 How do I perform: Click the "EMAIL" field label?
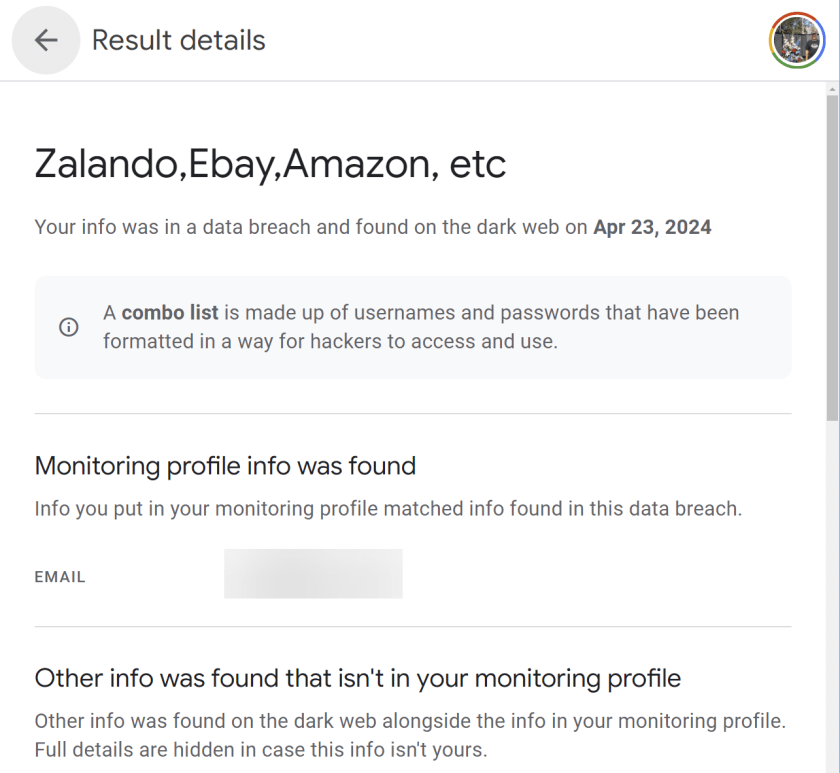coord(60,577)
